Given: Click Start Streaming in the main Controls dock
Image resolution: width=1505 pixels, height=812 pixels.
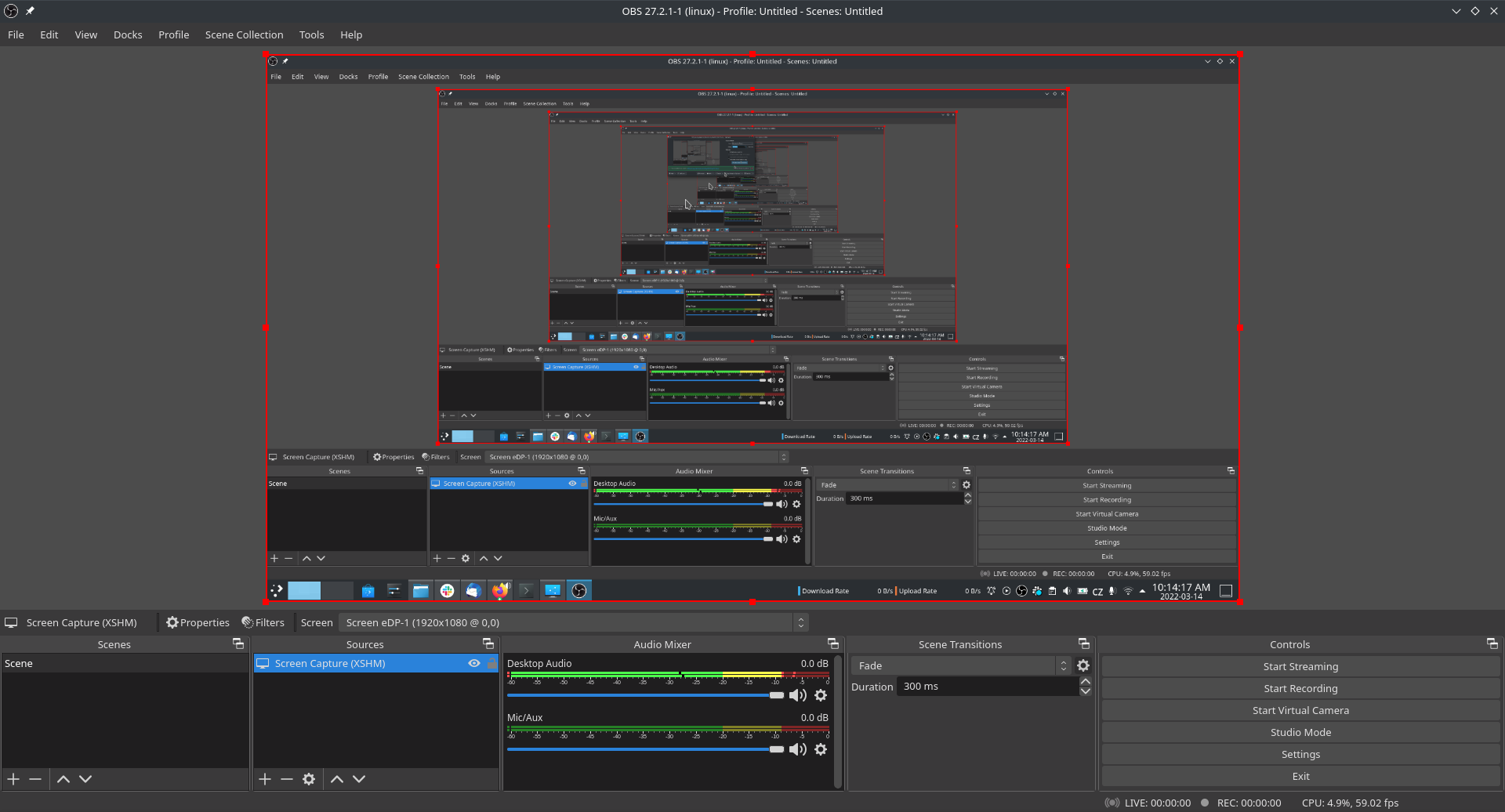Looking at the screenshot, I should pyautogui.click(x=1300, y=666).
